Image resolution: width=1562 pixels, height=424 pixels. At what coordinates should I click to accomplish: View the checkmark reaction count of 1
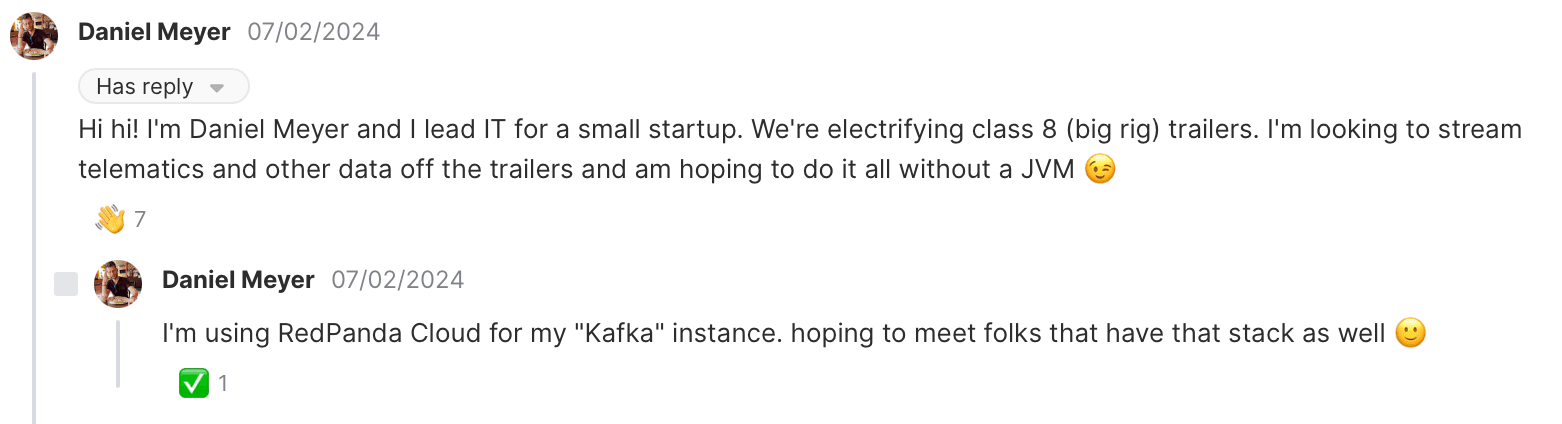[x=223, y=383]
